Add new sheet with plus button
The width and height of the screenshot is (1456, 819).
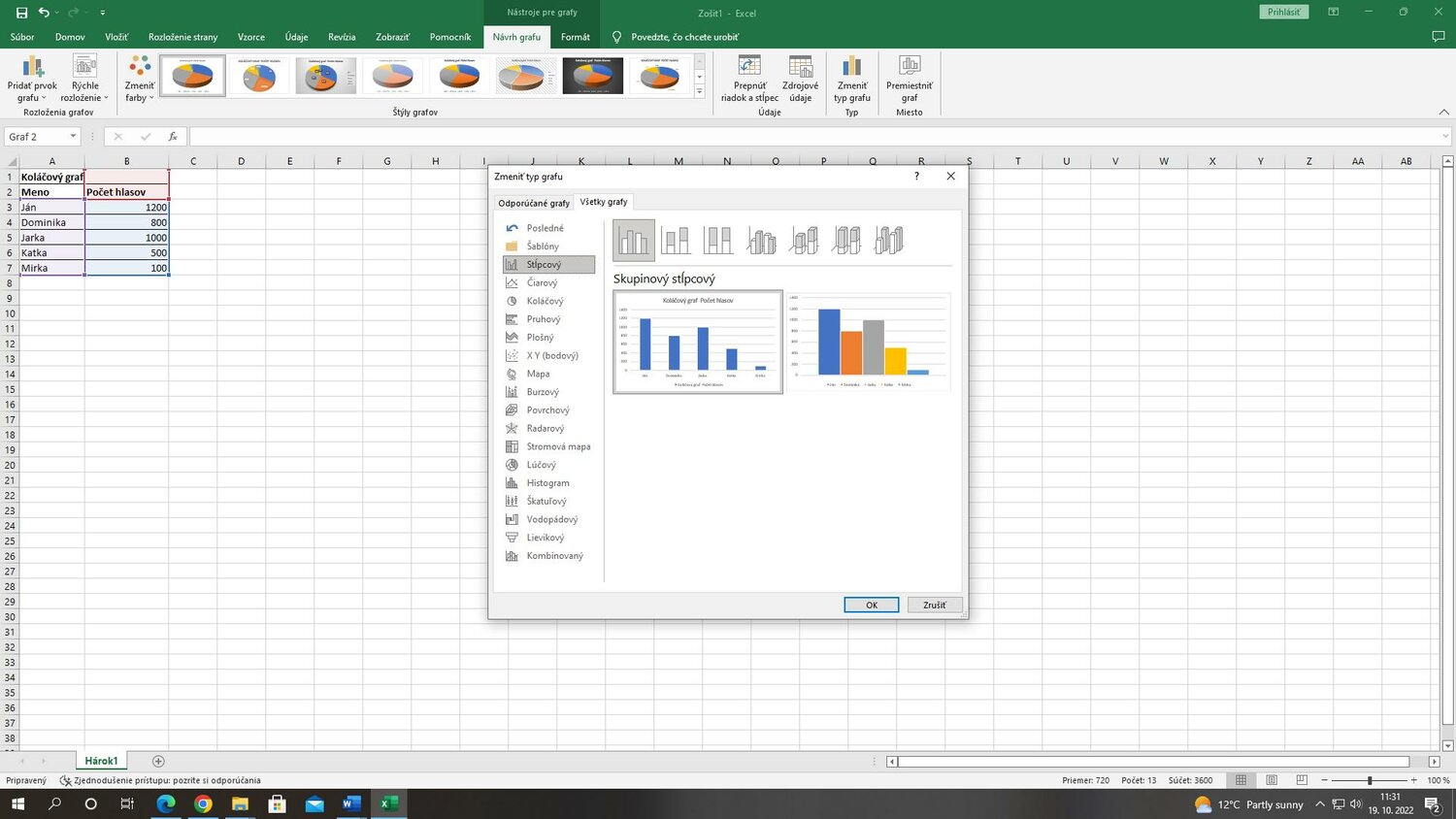coord(158,761)
